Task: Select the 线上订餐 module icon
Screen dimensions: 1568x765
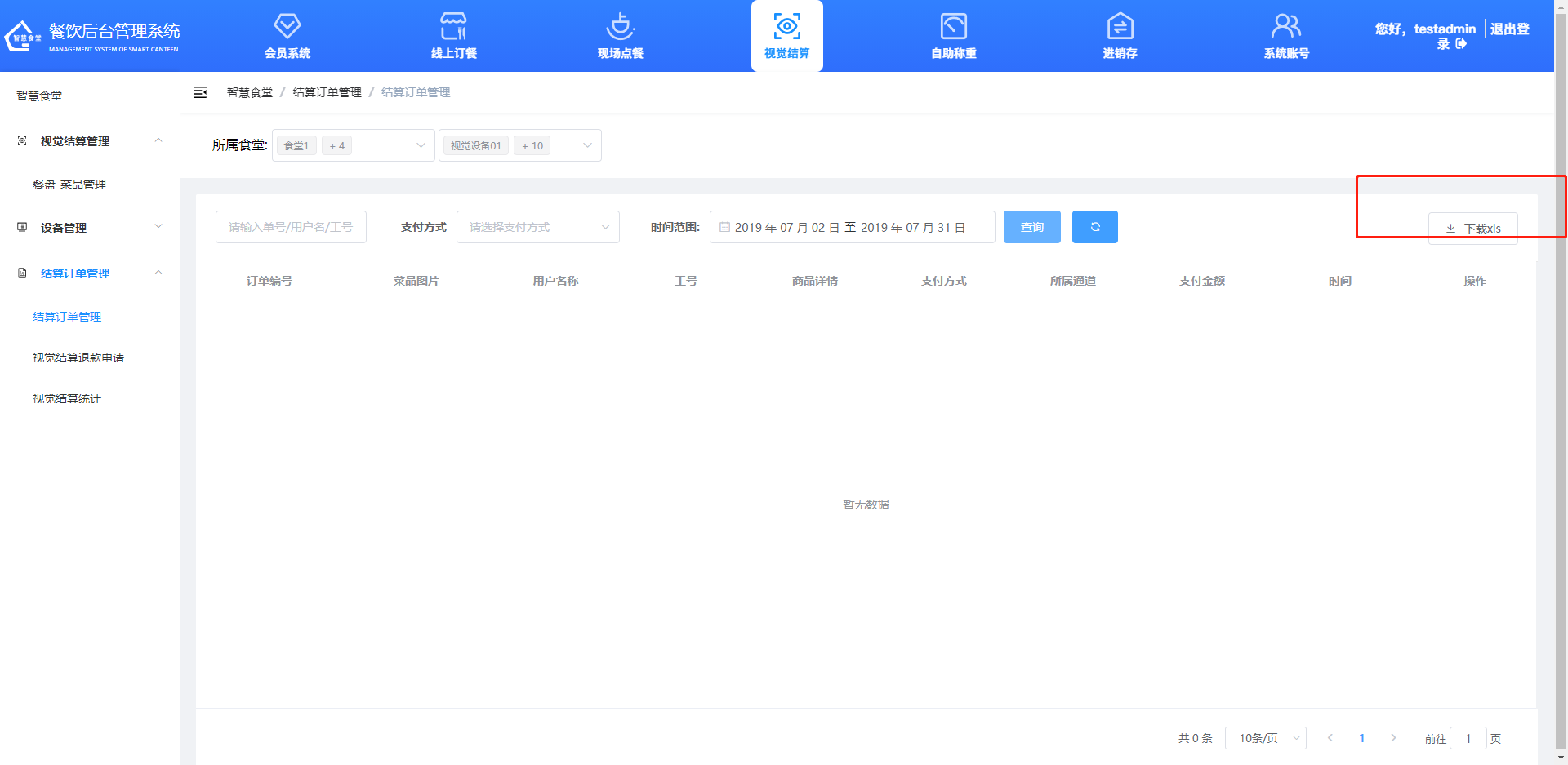Action: click(x=452, y=35)
